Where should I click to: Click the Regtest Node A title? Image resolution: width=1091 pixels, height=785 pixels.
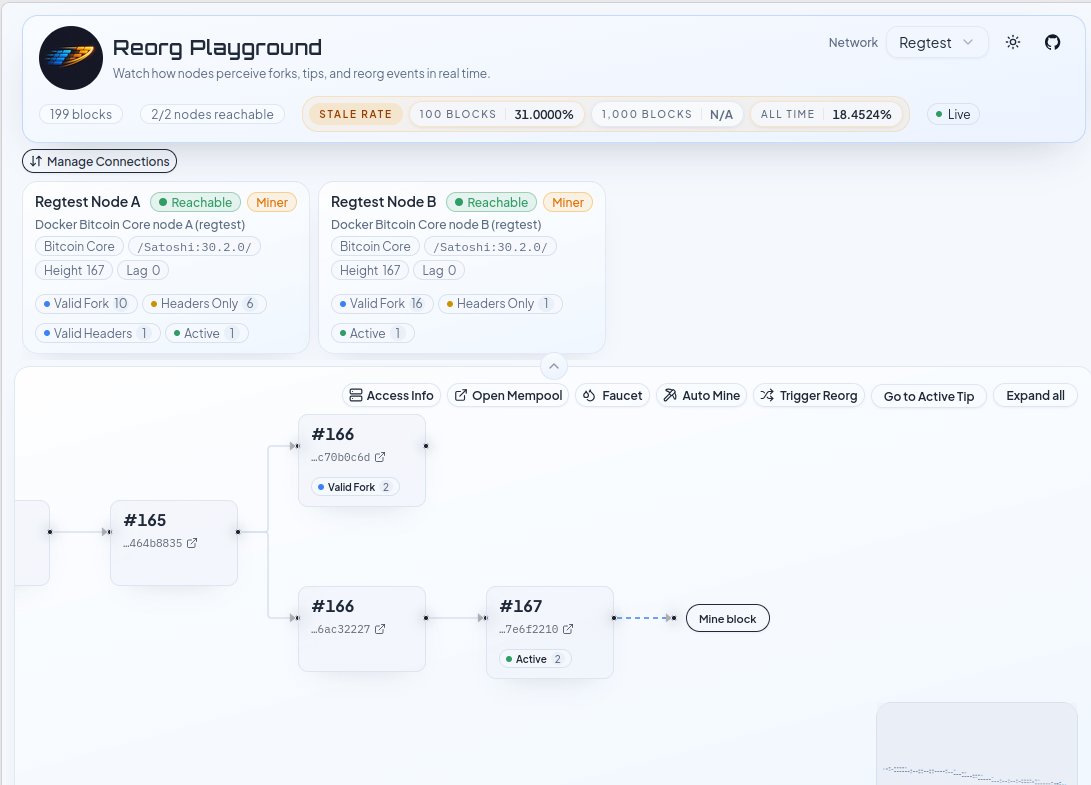coord(88,202)
